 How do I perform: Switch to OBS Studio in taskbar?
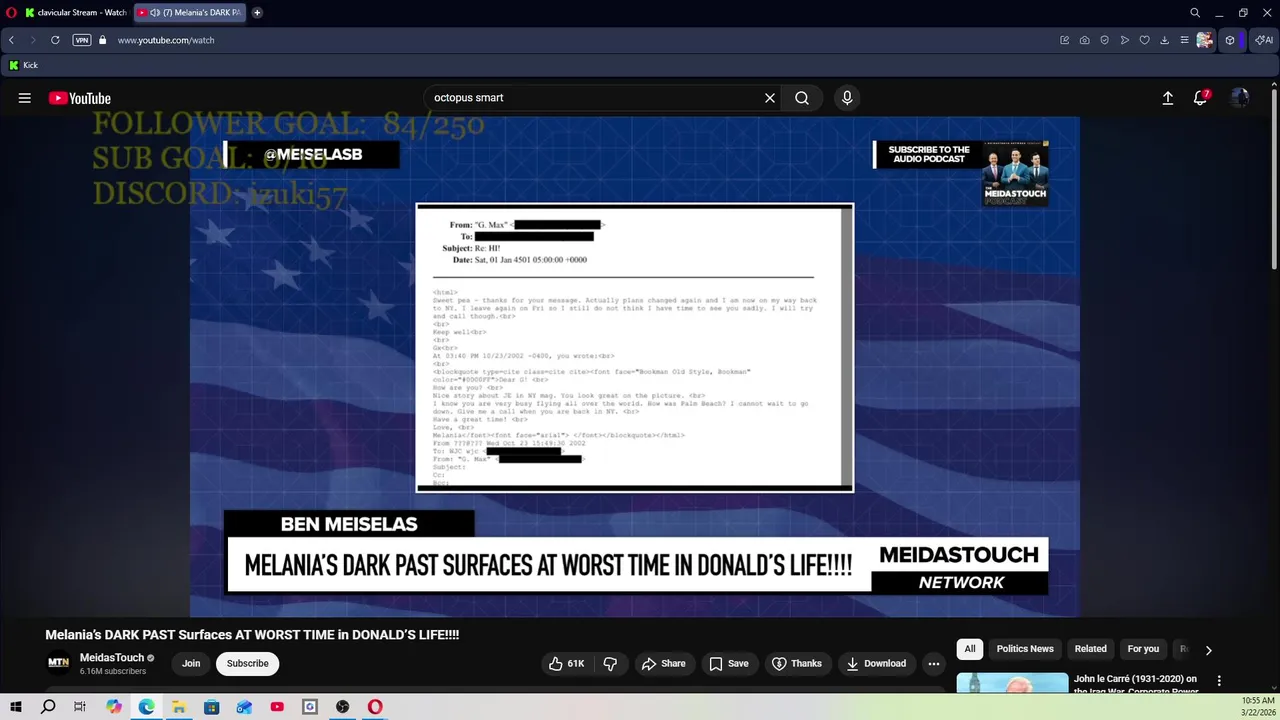(343, 707)
